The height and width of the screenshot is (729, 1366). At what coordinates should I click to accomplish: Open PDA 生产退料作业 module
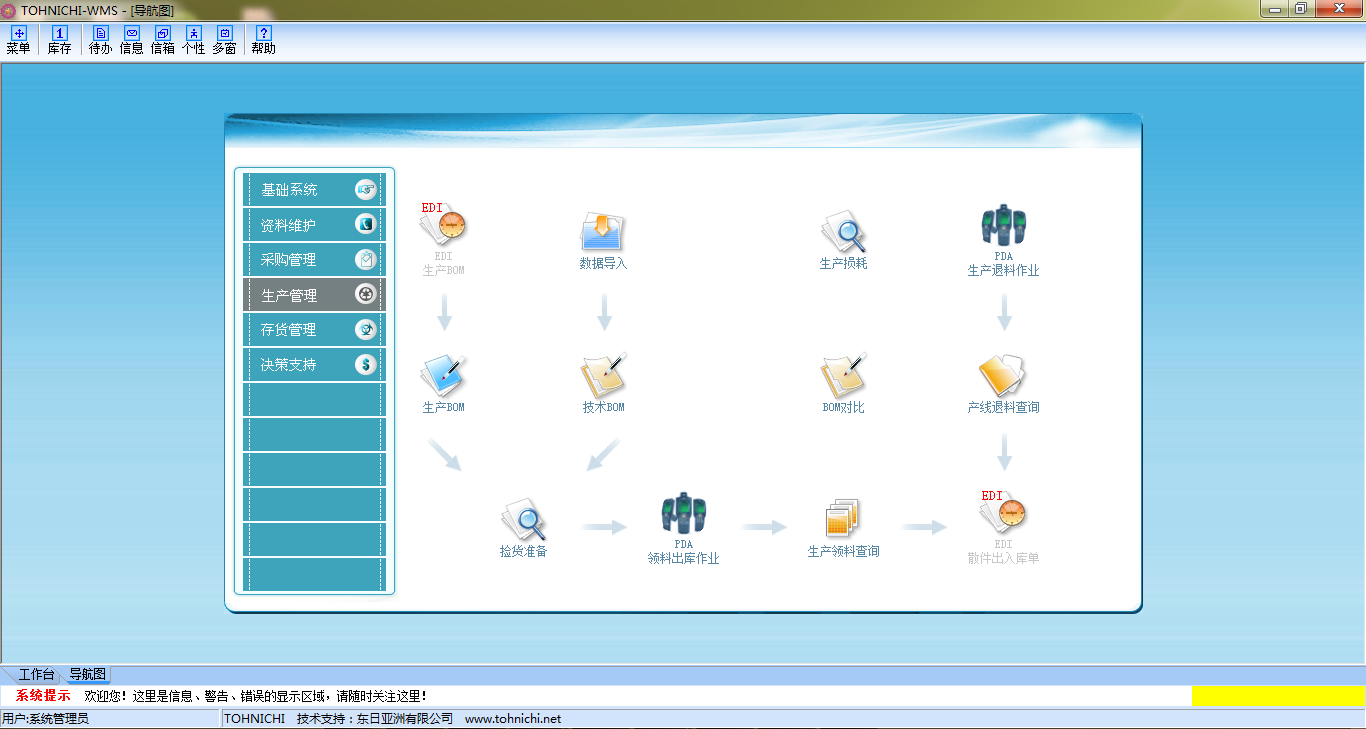1003,227
